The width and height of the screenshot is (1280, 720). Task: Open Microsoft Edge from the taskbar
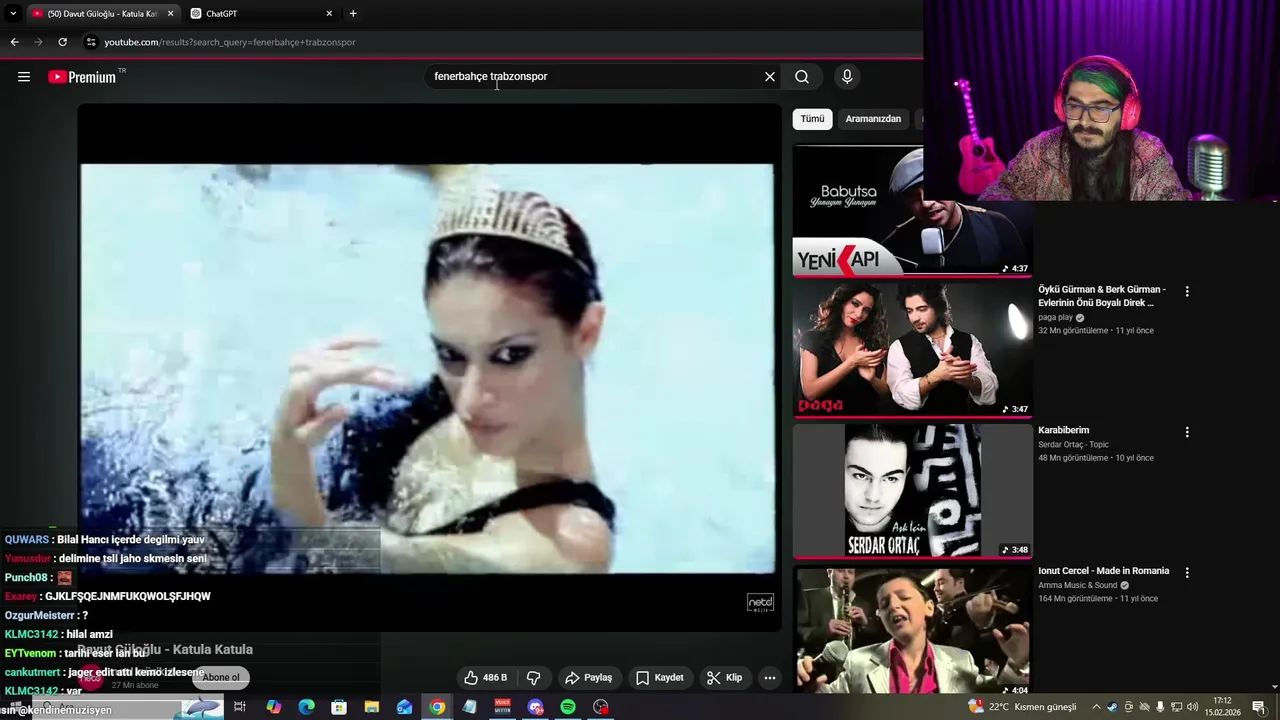(x=307, y=707)
